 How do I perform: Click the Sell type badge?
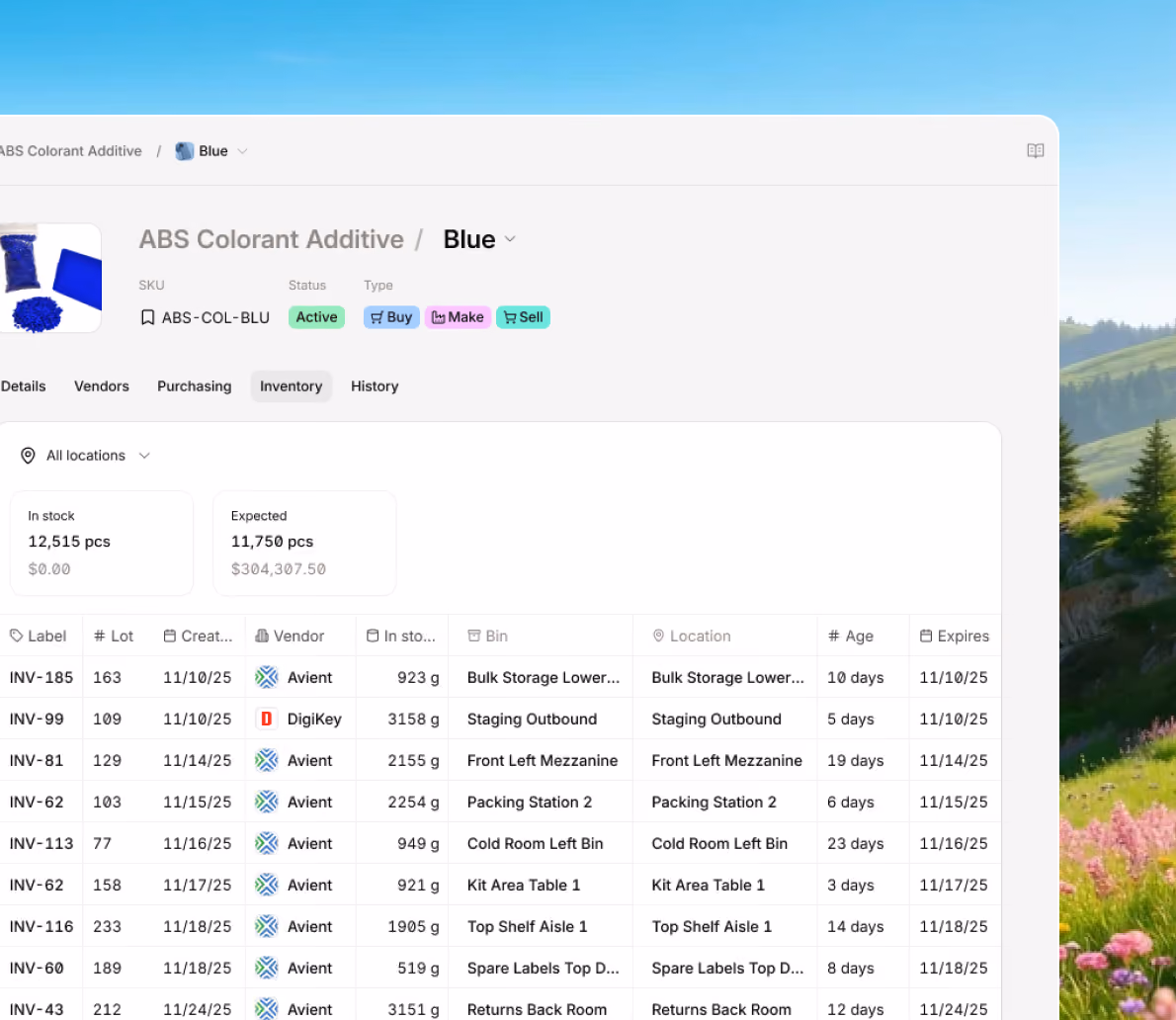pos(524,317)
